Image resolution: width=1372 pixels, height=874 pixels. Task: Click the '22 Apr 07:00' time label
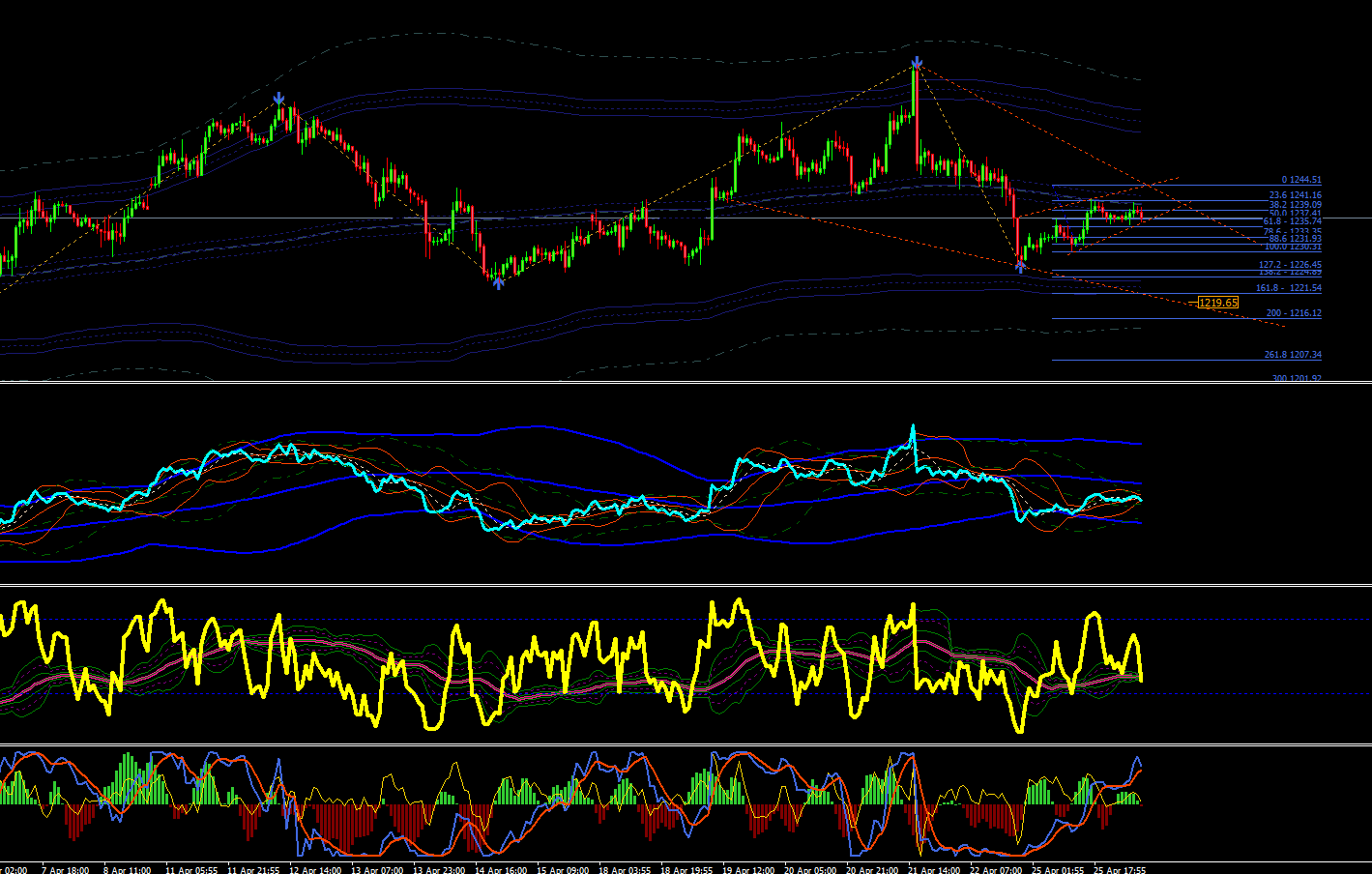pyautogui.click(x=996, y=870)
